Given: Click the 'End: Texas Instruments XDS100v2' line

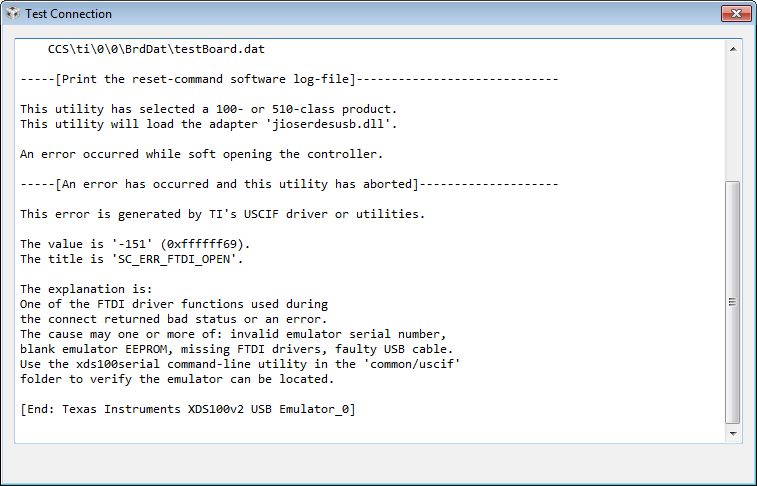Looking at the screenshot, I should pyautogui.click(x=188, y=409).
